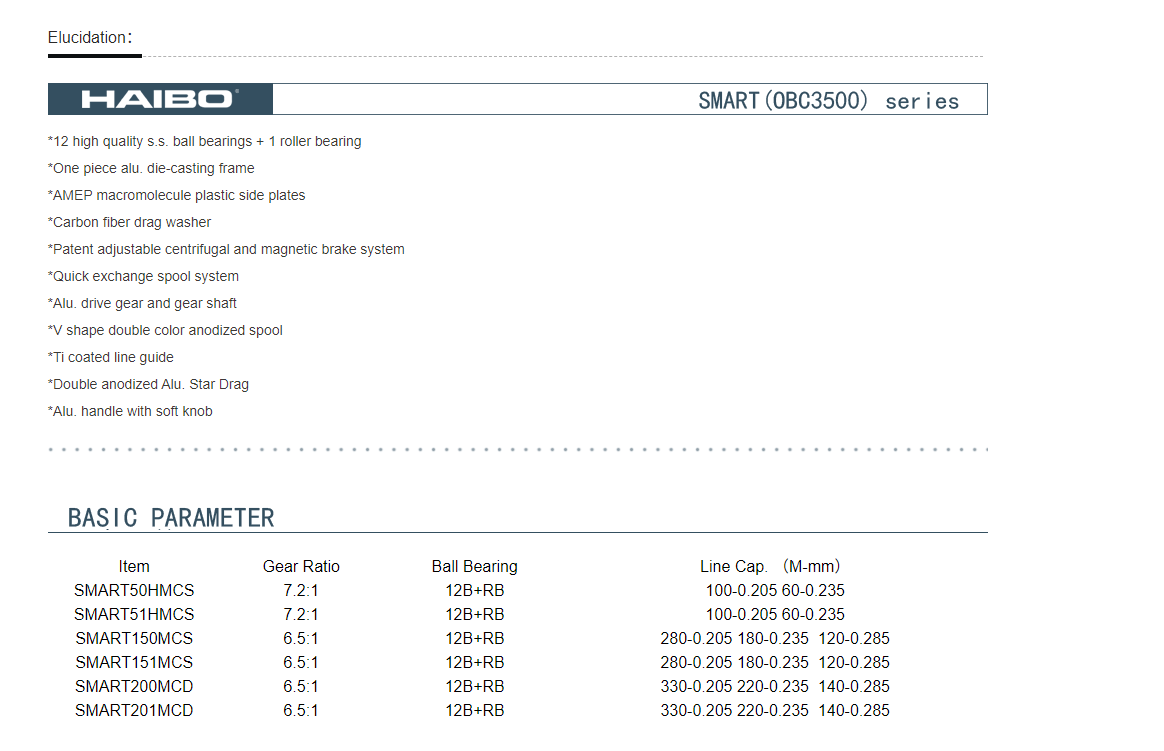Click the SMART200MCD item cell

134,686
